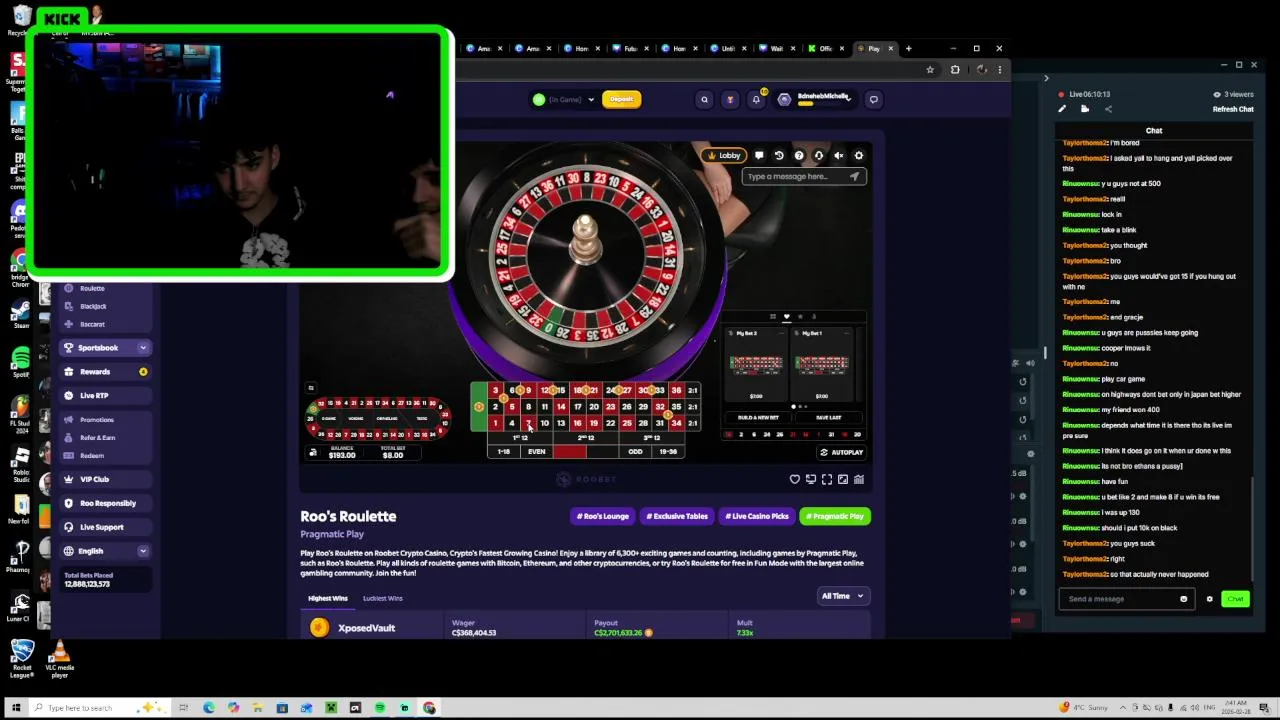Return to the Lobby
The width and height of the screenshot is (1280, 720).
click(x=723, y=155)
